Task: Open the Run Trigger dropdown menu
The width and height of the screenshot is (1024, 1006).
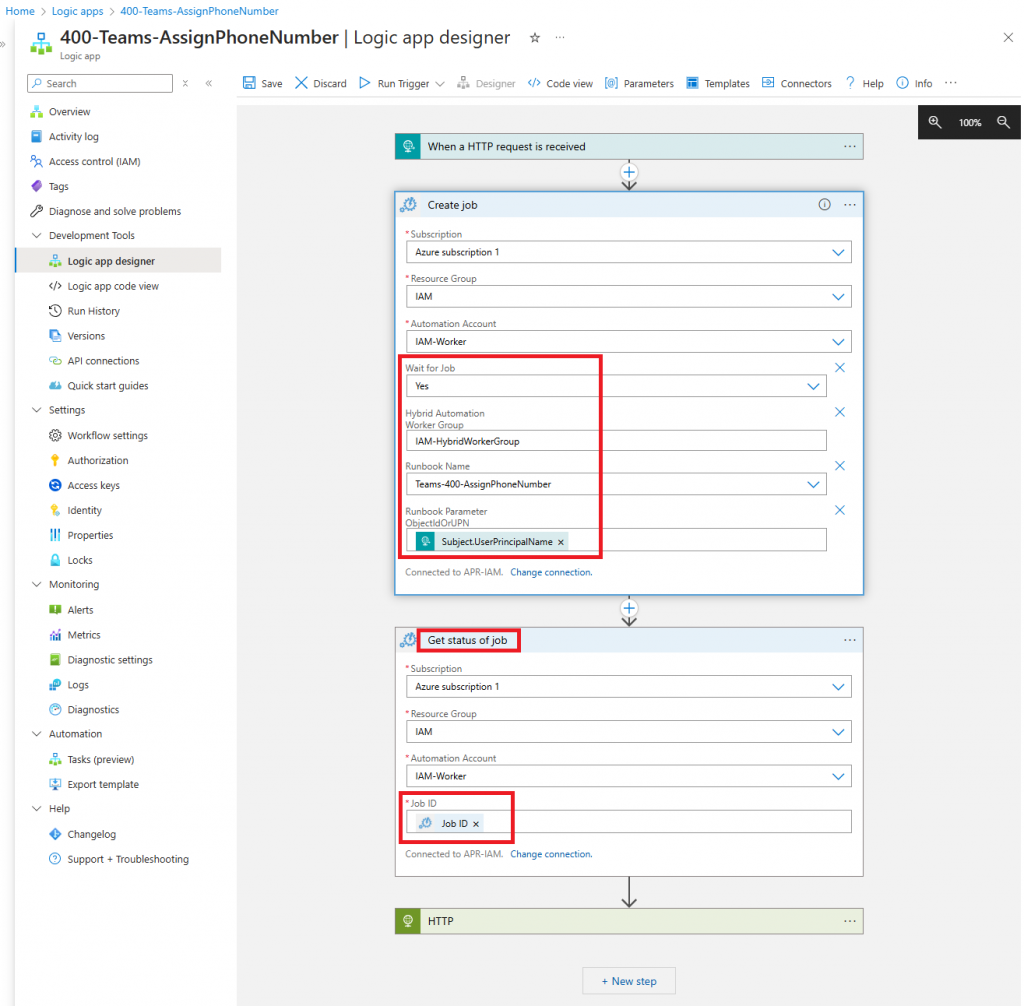Action: [x=440, y=84]
